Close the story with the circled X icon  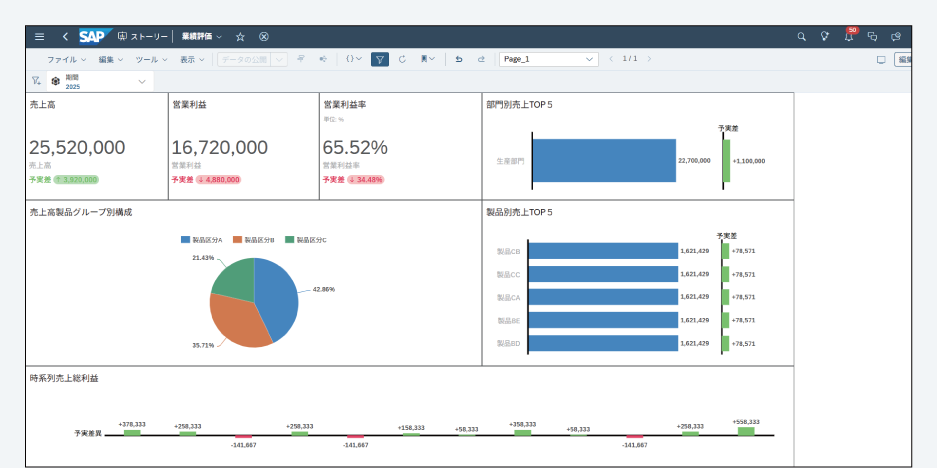(264, 37)
